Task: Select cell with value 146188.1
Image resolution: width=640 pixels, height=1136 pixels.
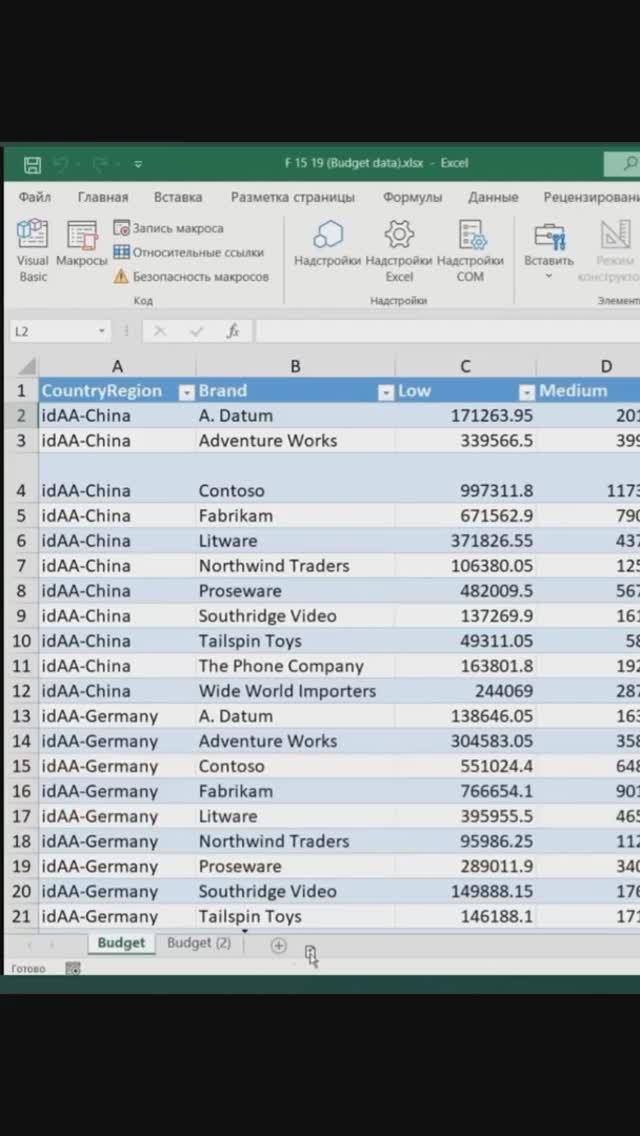Action: pos(465,916)
